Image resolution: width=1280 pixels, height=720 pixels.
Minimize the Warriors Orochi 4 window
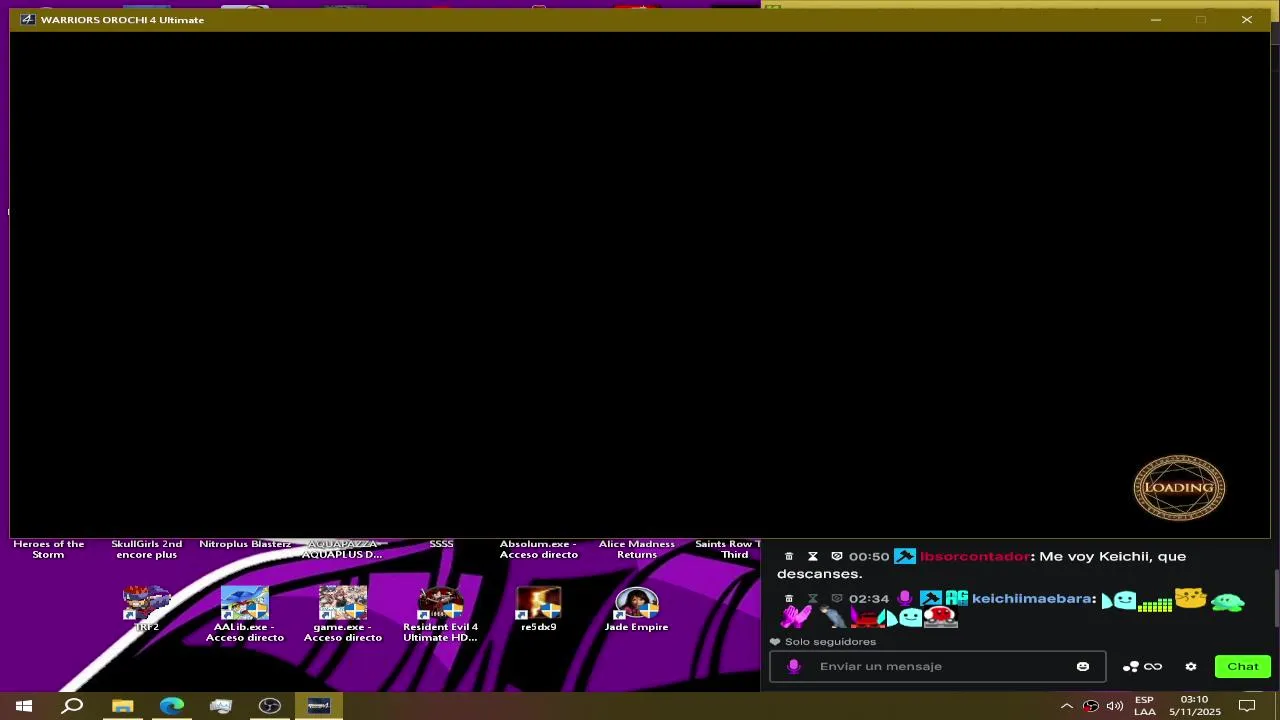(x=1156, y=20)
